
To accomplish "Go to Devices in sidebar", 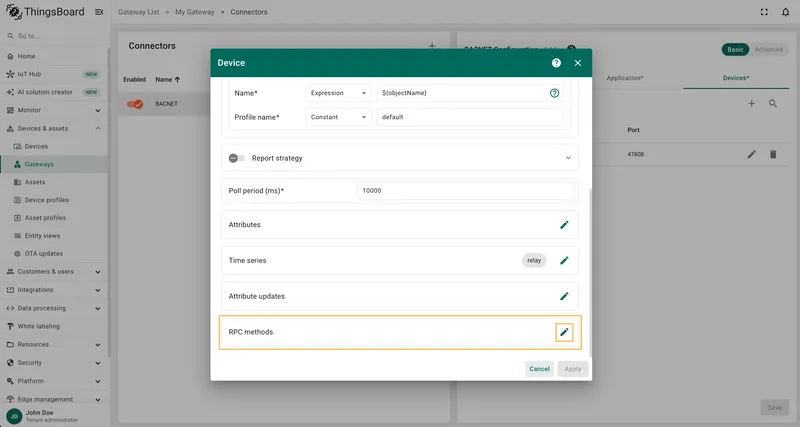I will [54, 146].
